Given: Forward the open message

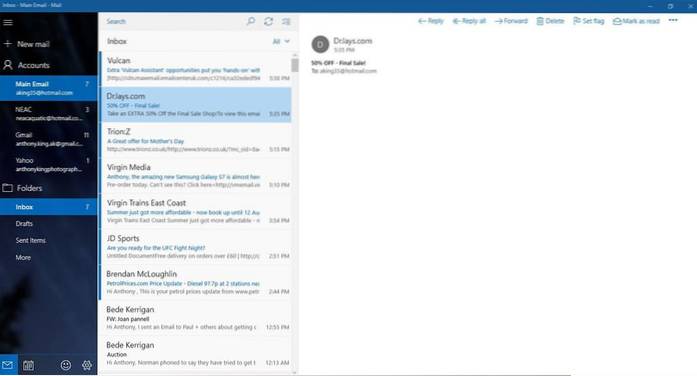Looking at the screenshot, I should (x=511, y=21).
